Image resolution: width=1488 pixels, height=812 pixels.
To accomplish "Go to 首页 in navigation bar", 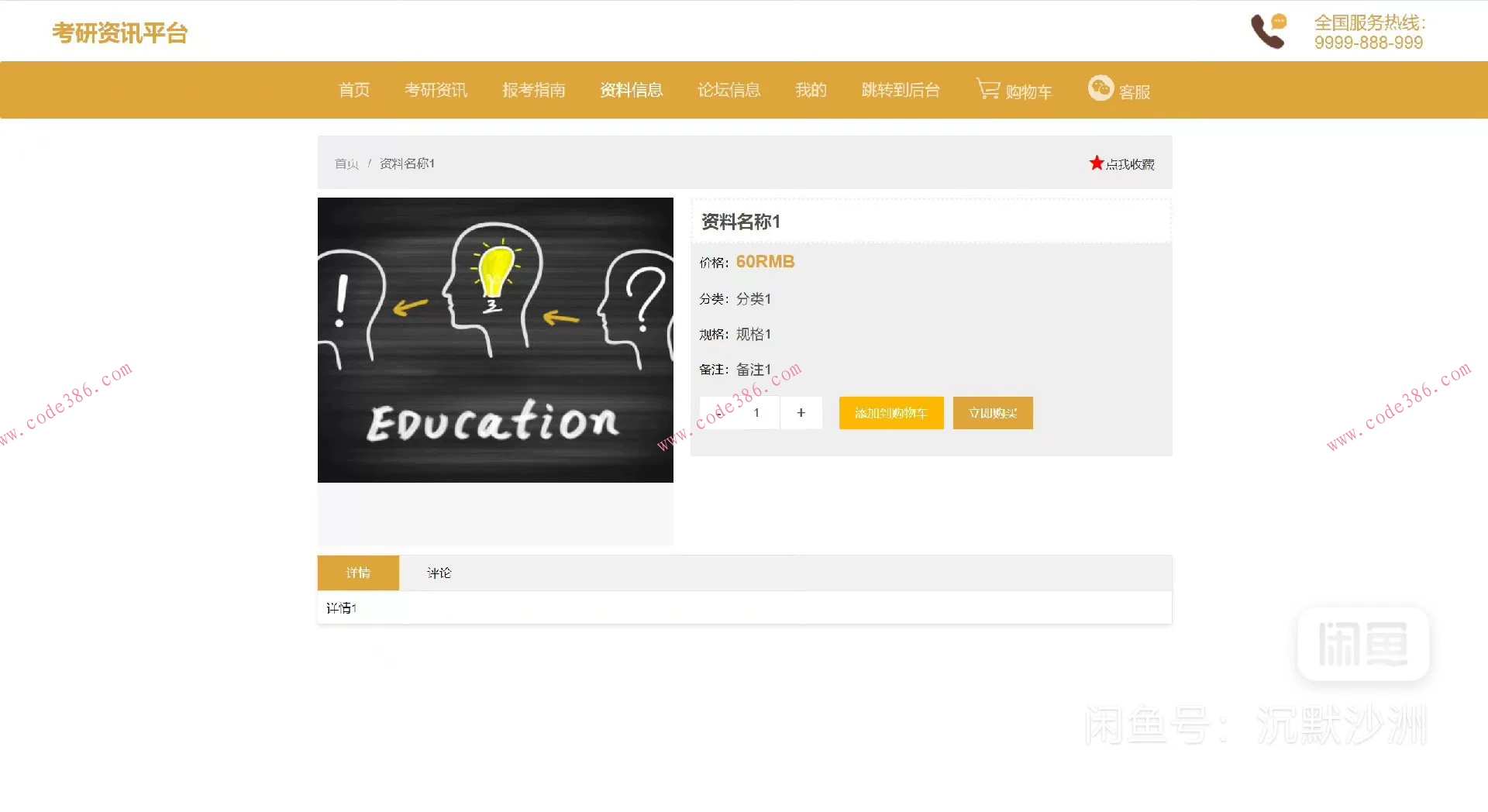I will 354,90.
